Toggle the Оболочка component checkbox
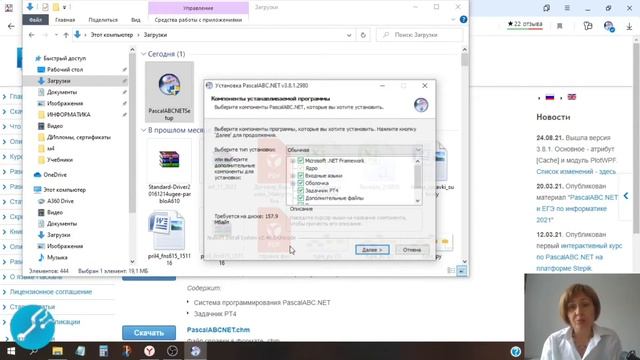640x360 pixels. 301,183
